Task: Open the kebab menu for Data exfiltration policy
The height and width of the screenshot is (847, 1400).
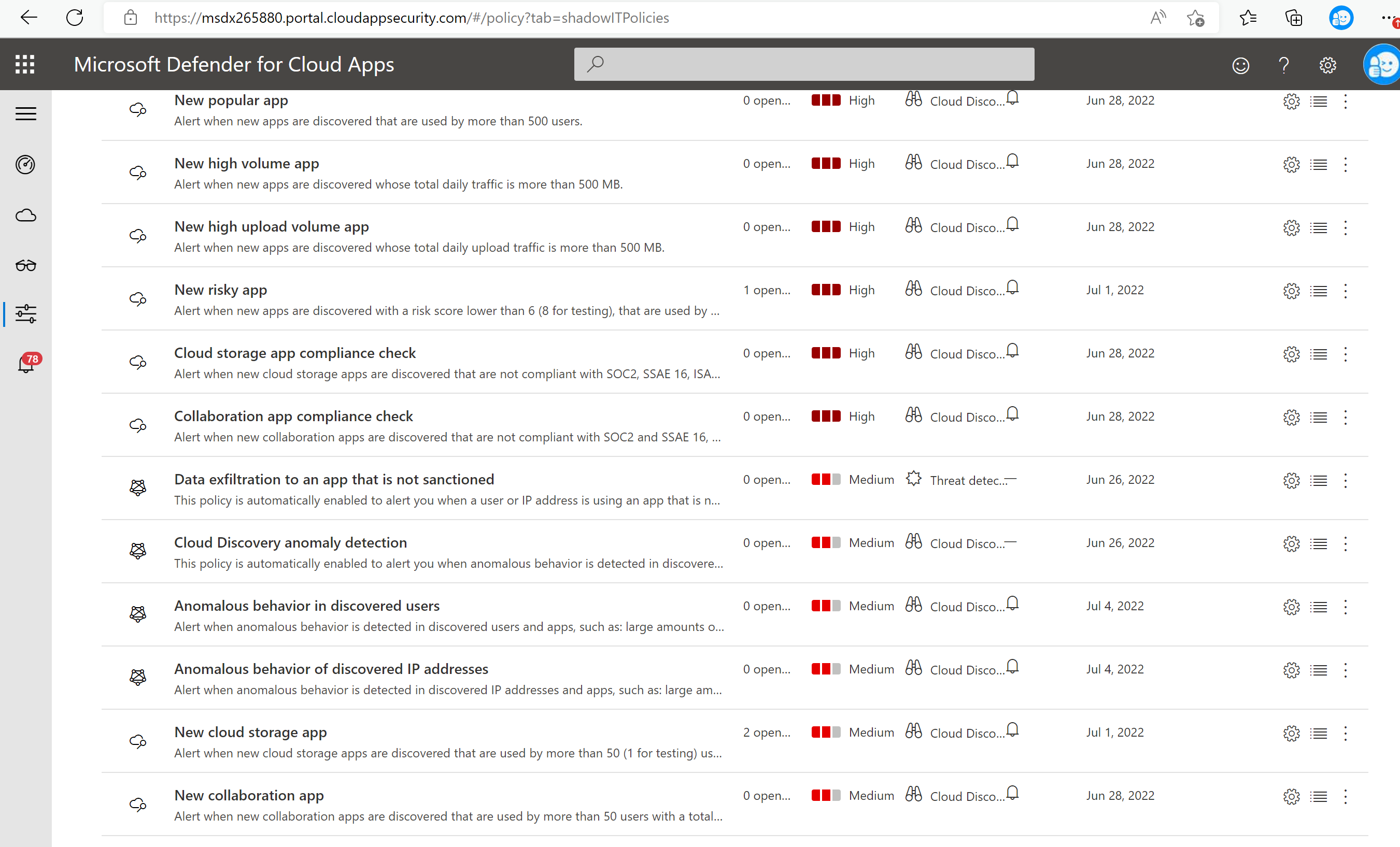Action: pos(1346,480)
